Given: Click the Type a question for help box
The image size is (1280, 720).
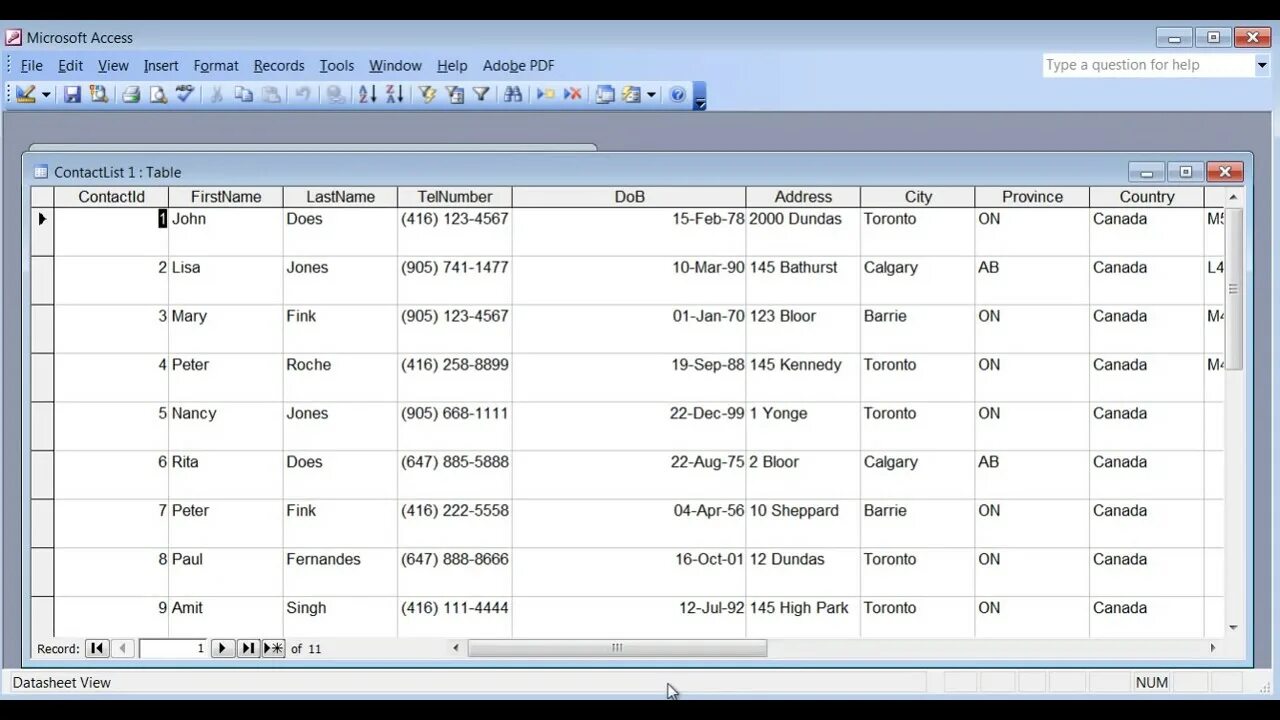Looking at the screenshot, I should tap(1148, 65).
